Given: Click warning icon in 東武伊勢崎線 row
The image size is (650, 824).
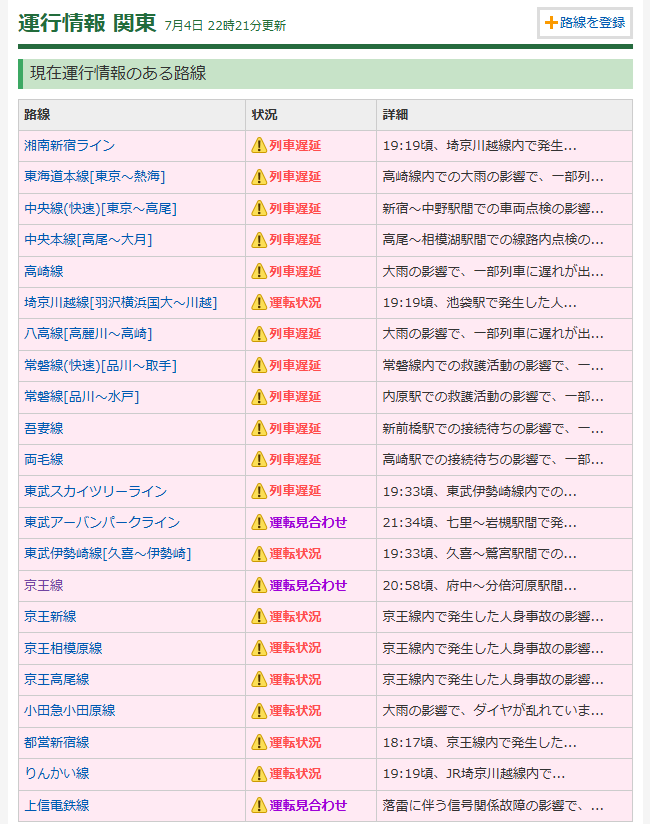Looking at the screenshot, I should coord(259,553).
